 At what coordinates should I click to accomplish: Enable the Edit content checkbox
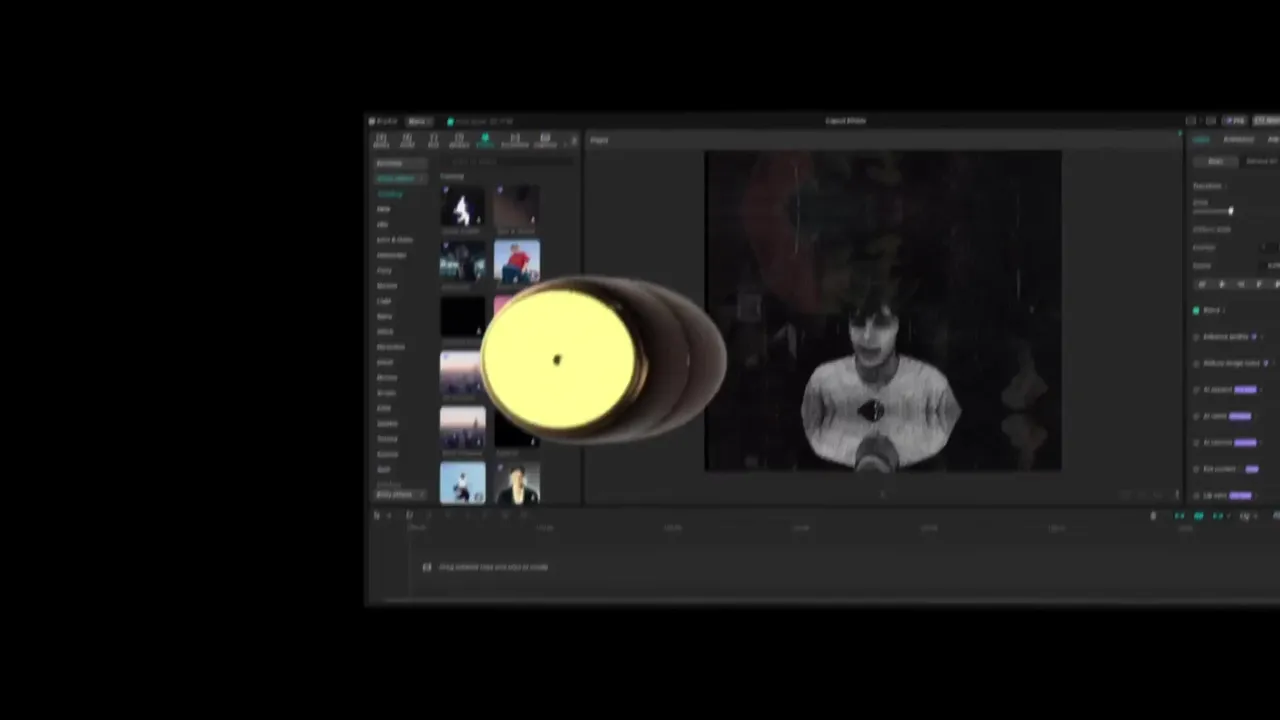[x=1197, y=469]
